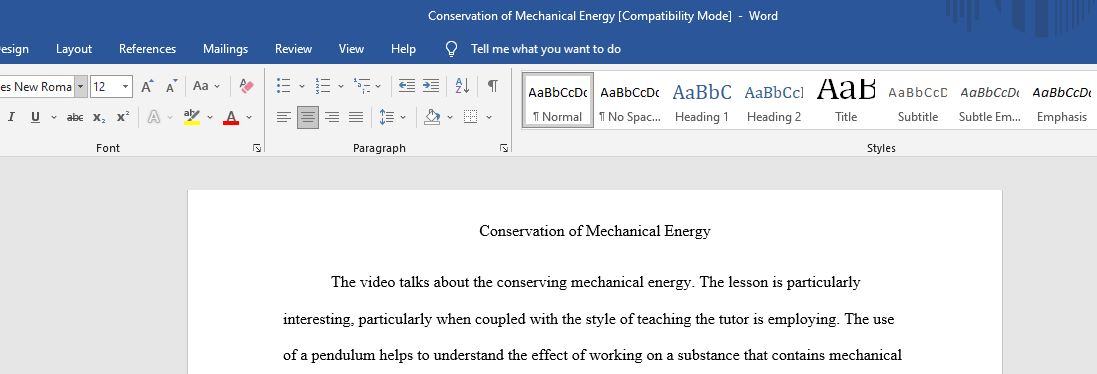Open the References tab
Viewport: 1097px width, 374px height.
148,49
